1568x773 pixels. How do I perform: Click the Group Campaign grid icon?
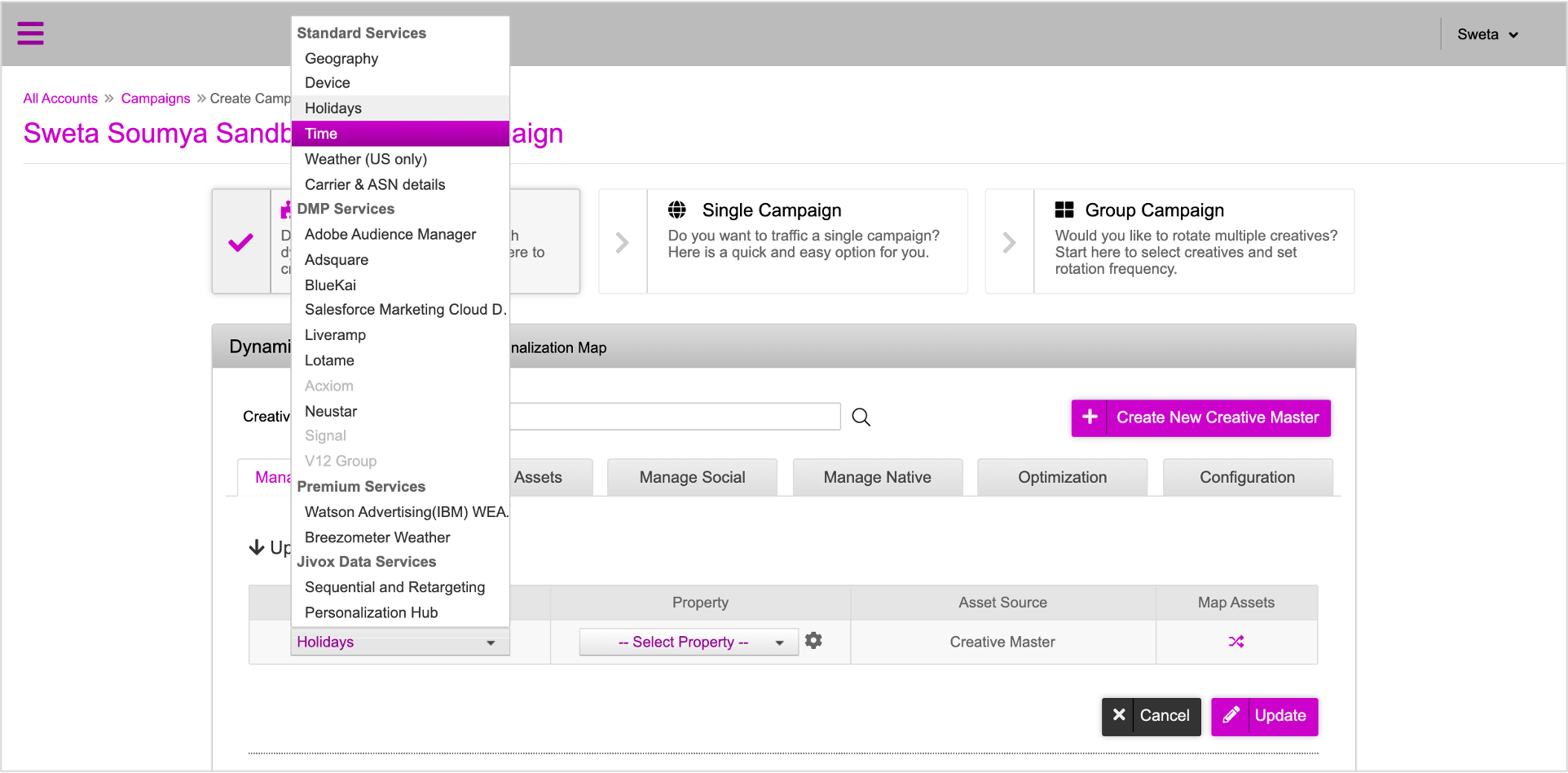pyautogui.click(x=1064, y=210)
